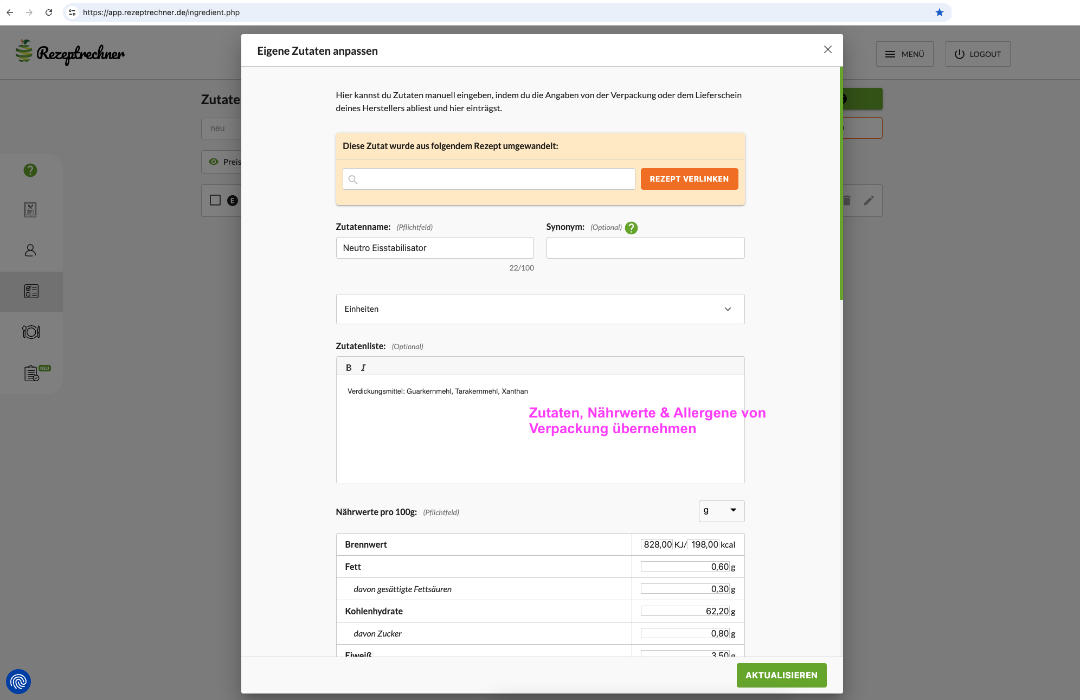
Task: Open the plate and cutlery sidebar icon
Action: tap(30, 331)
